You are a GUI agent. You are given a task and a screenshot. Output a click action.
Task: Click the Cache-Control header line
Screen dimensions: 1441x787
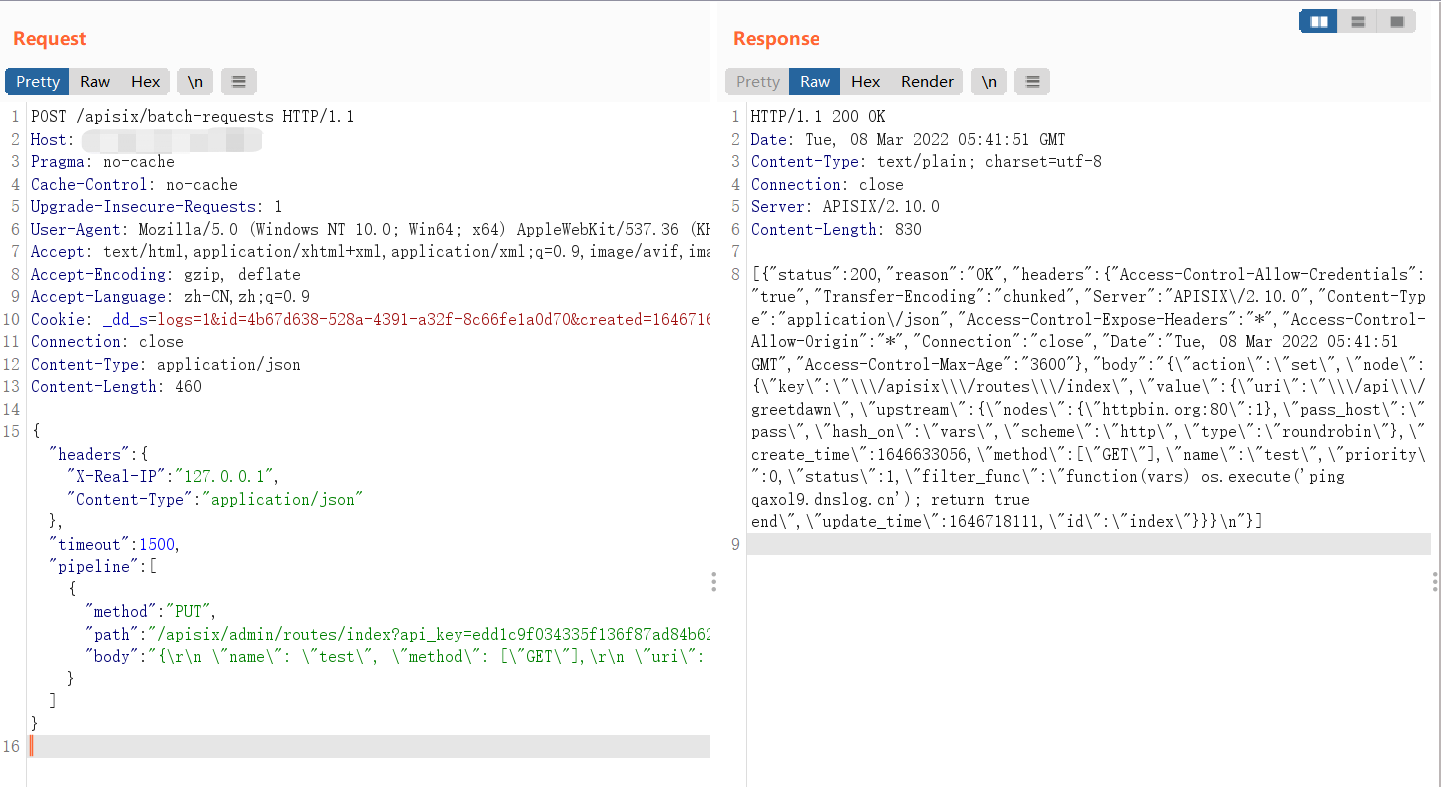[134, 185]
